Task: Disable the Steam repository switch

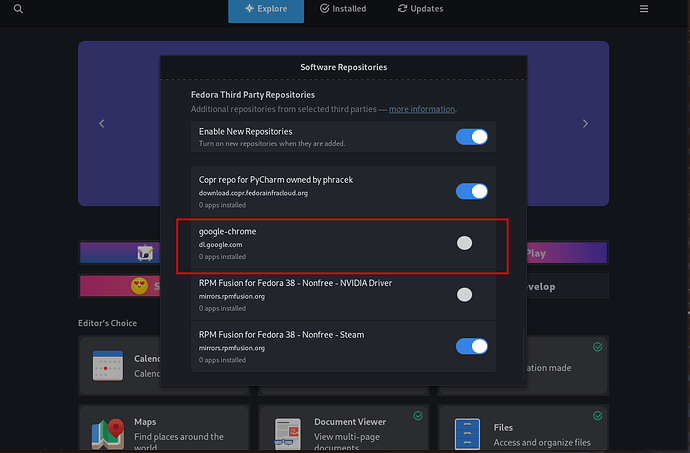Action: (472, 346)
